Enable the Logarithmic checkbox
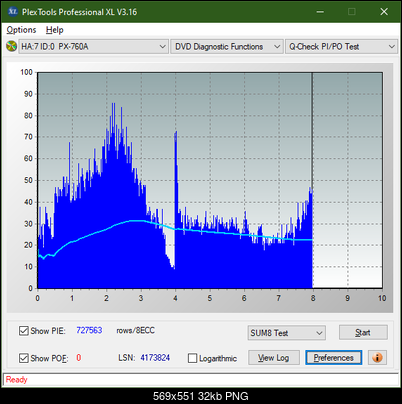Screen dimensions: 402x404 tap(192, 358)
